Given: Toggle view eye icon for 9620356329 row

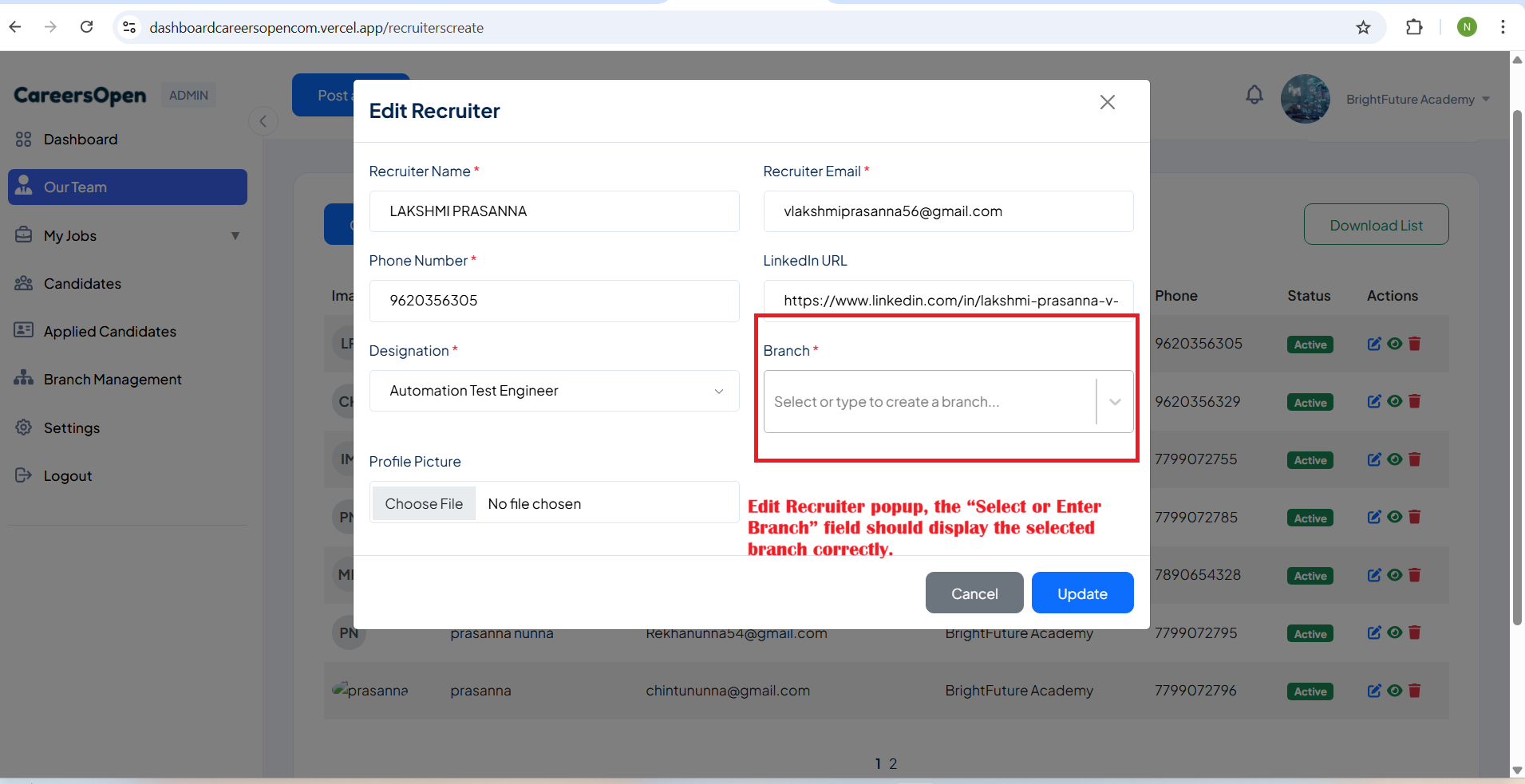Looking at the screenshot, I should coord(1395,401).
